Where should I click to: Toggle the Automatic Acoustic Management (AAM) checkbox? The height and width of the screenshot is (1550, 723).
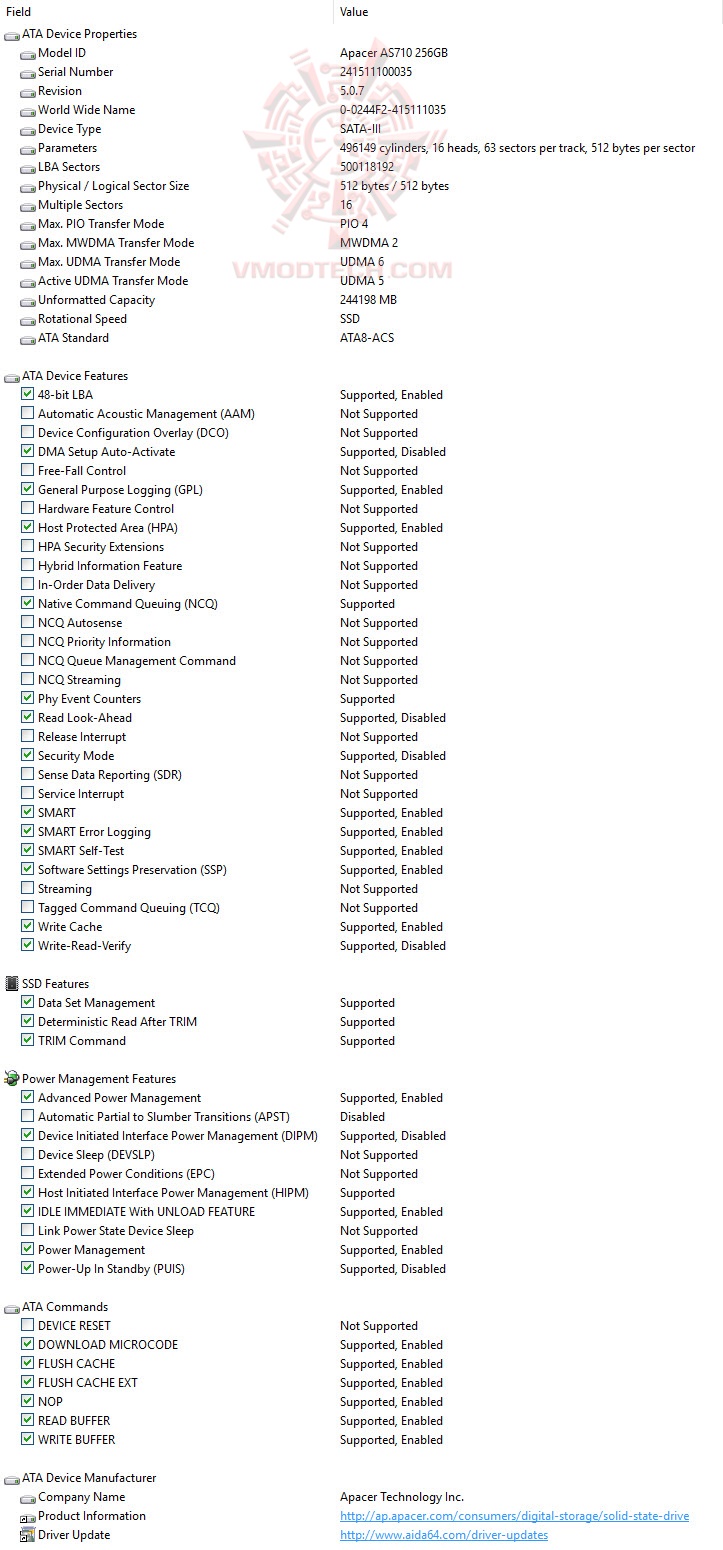click(28, 414)
